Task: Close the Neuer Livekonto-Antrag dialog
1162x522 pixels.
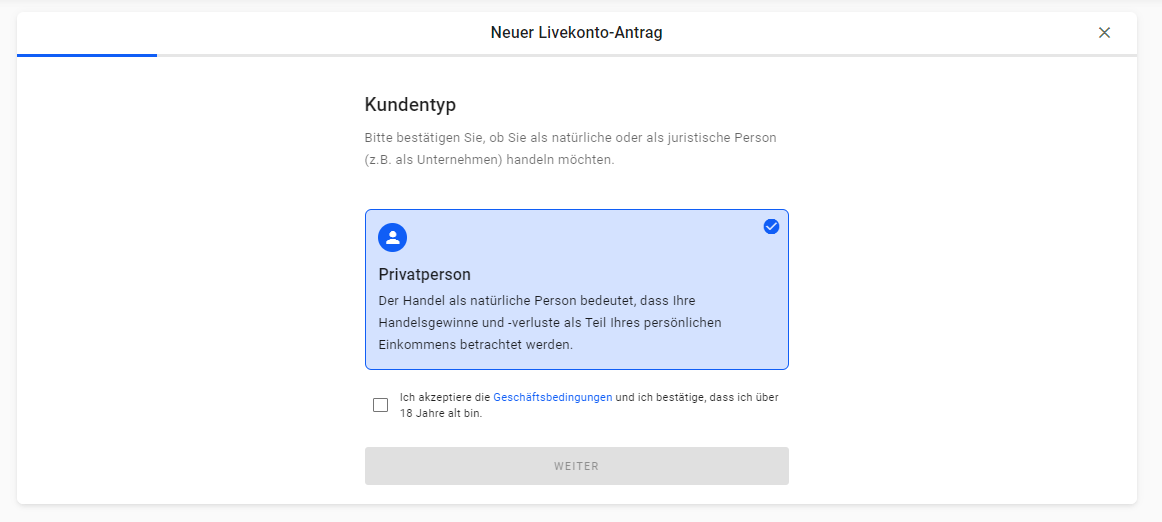Action: coord(1104,33)
